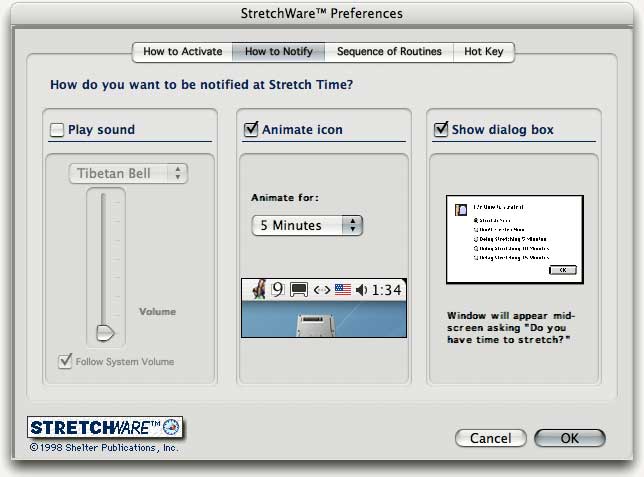Click the small OK button in dialog preview

[563, 270]
